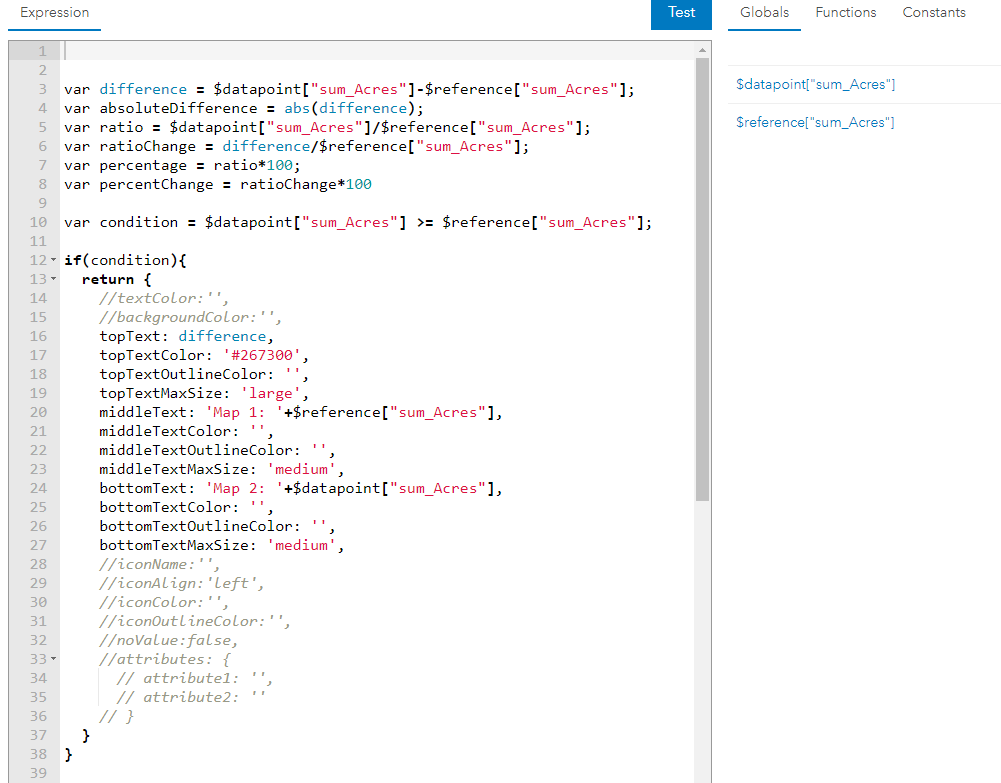
Task: Click the percentChange variable name
Action: (x=156, y=184)
